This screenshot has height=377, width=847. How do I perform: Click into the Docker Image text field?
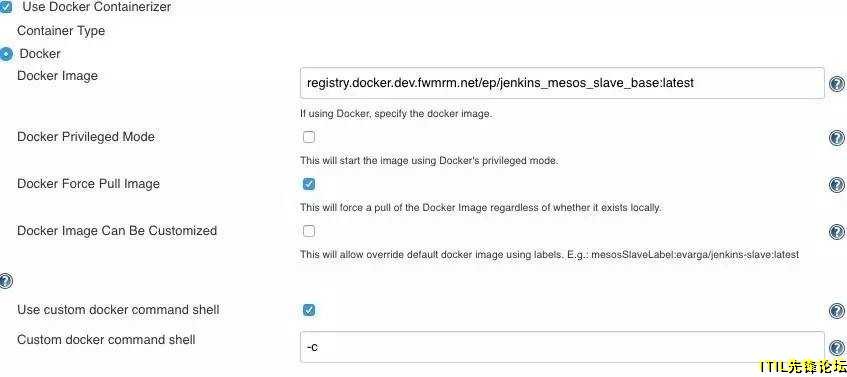click(x=562, y=83)
